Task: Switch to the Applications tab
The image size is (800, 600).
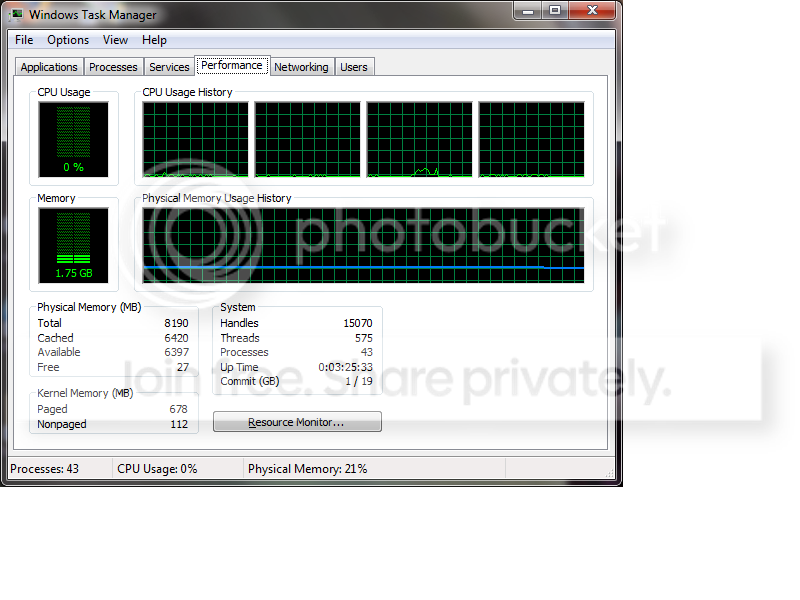Action: [49, 67]
